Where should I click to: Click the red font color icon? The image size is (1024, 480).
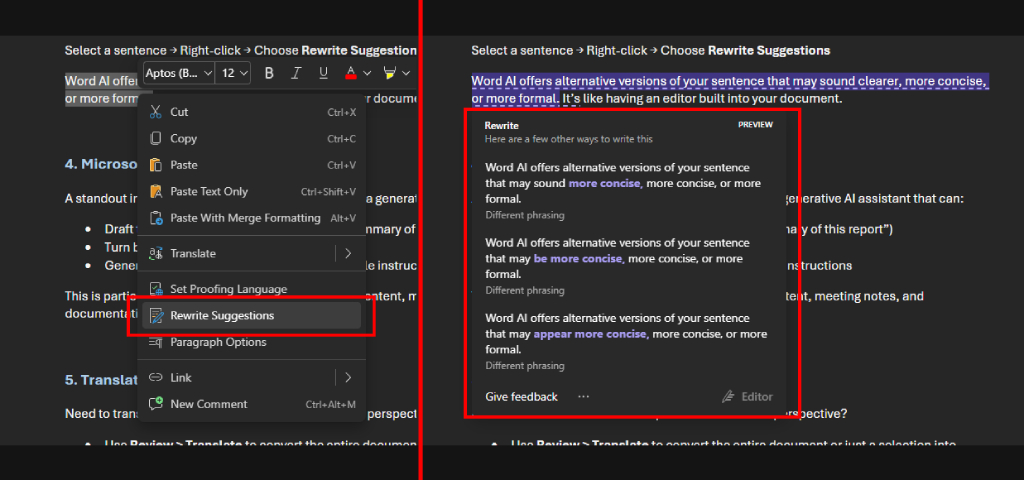[x=351, y=72]
